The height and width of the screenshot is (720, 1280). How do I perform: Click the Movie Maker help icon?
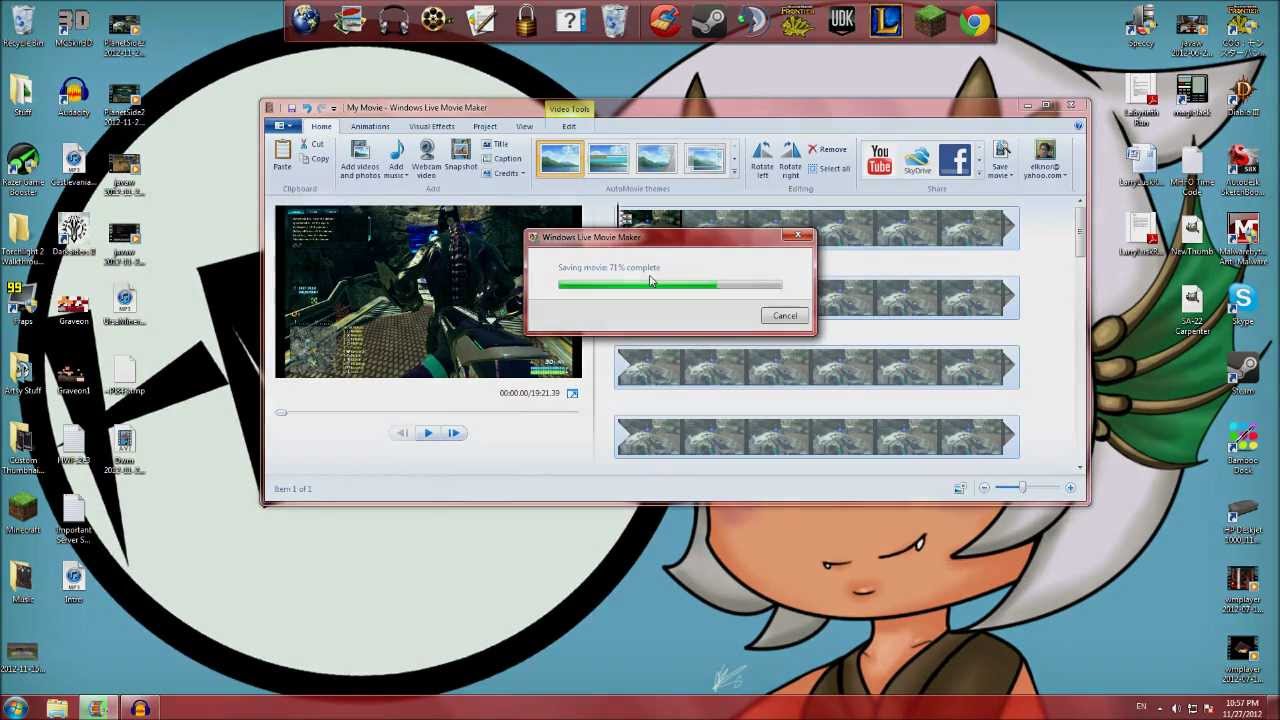1078,126
